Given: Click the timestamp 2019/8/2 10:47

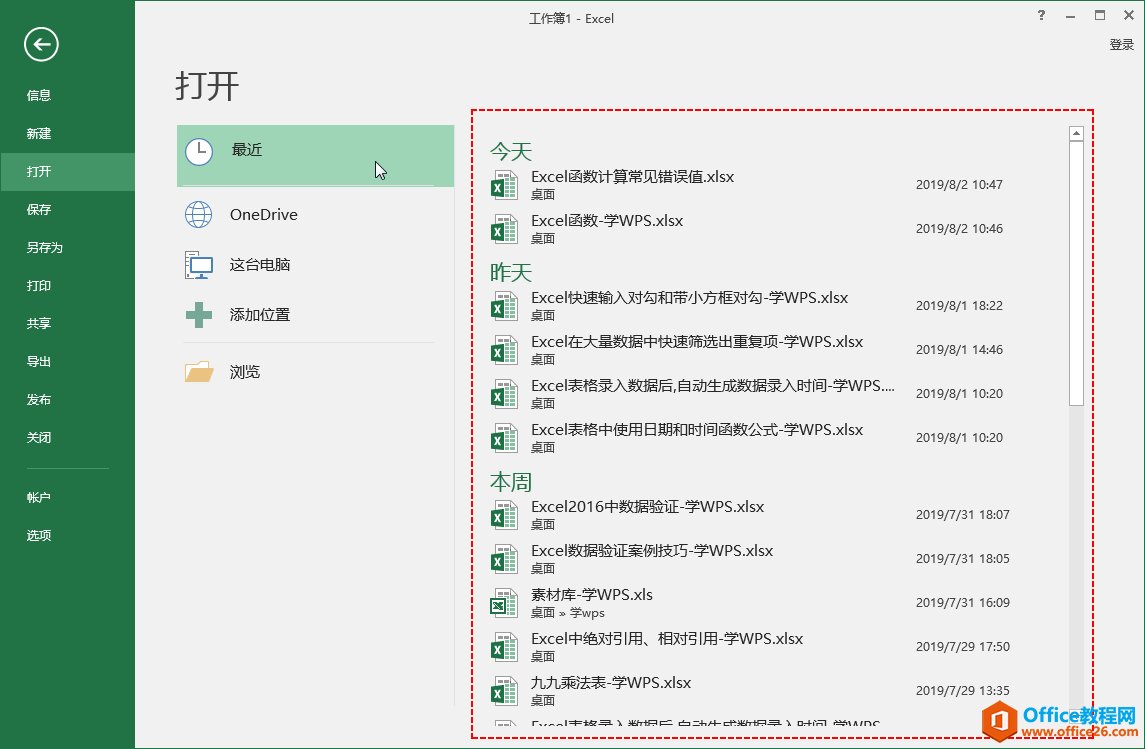Looking at the screenshot, I should pos(959,185).
